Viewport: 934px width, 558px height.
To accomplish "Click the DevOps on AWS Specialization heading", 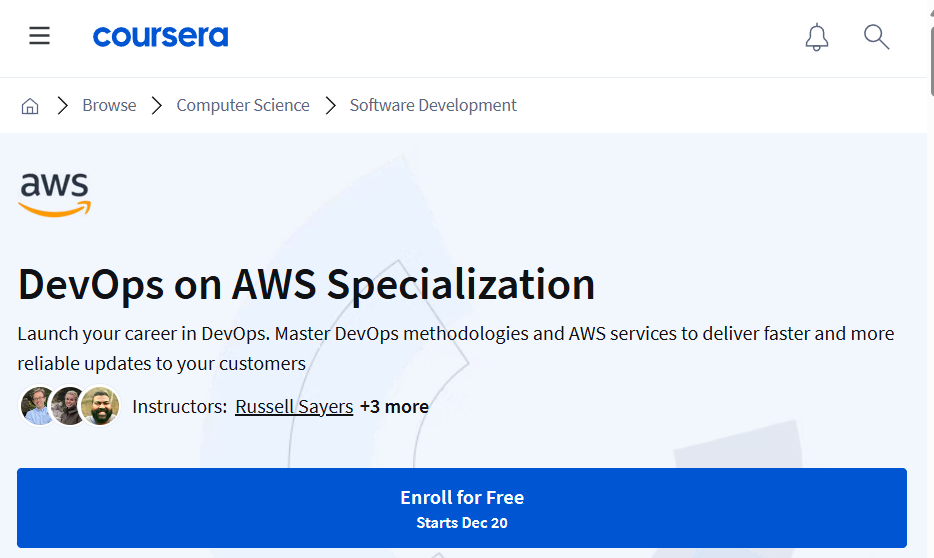I will (x=306, y=285).
